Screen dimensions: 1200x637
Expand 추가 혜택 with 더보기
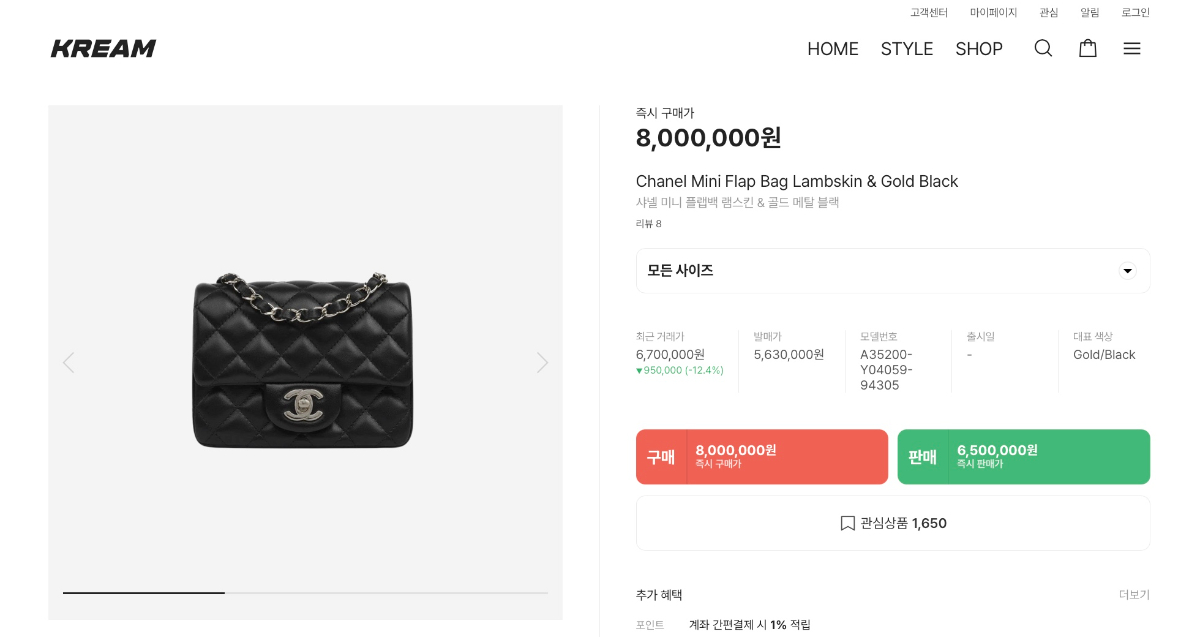click(1134, 595)
